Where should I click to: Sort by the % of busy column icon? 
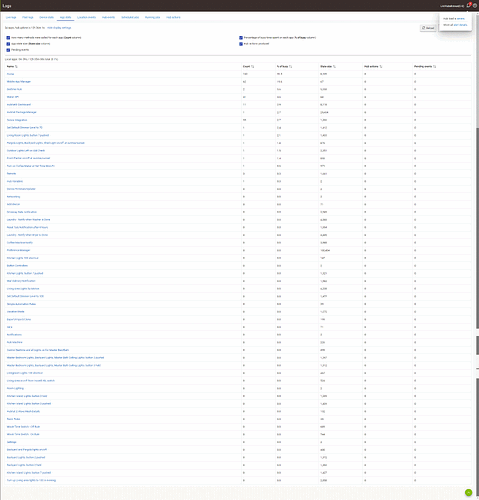tap(291, 67)
